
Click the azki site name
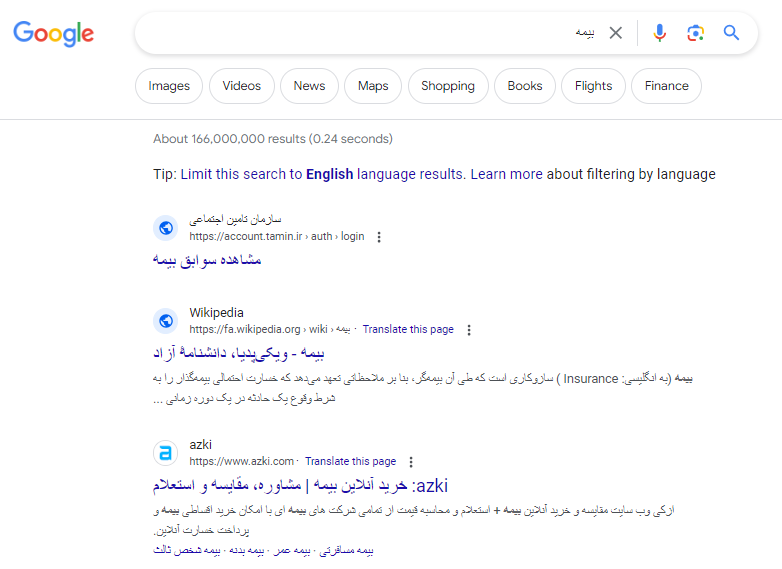pos(200,445)
